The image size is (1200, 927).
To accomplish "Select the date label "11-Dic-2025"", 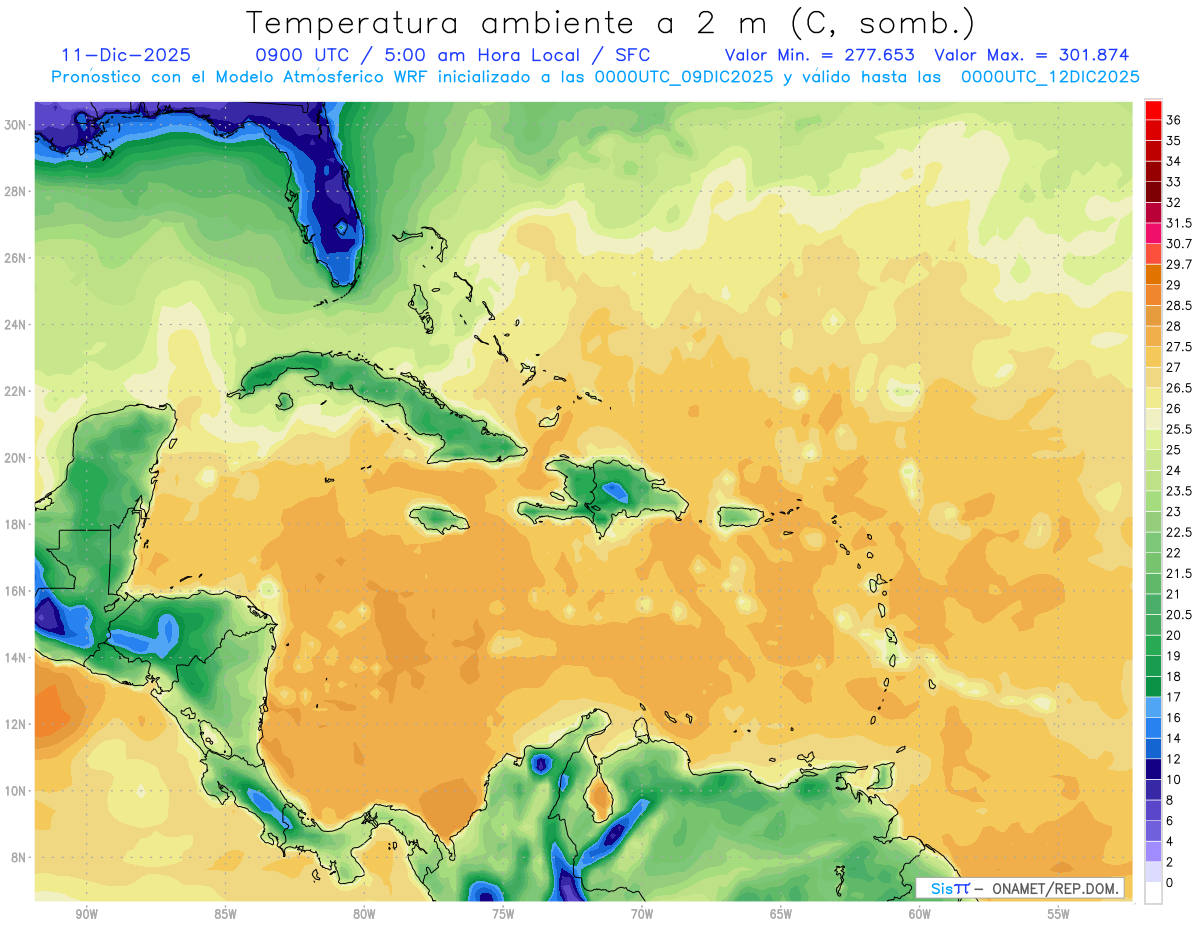I will click(x=126, y=55).
